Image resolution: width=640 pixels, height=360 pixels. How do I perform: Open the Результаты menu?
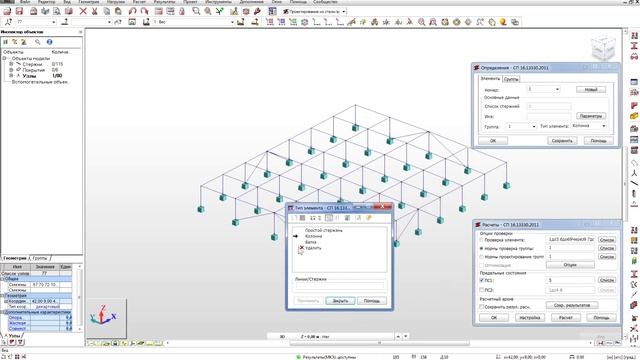[x=164, y=2]
